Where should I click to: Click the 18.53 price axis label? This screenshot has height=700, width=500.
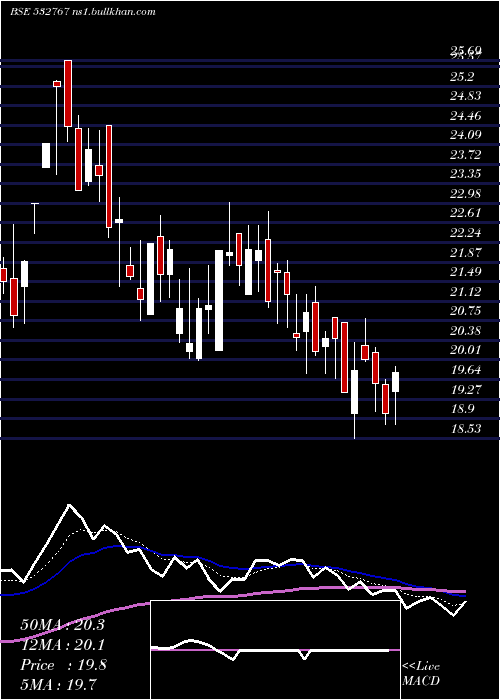tap(466, 428)
